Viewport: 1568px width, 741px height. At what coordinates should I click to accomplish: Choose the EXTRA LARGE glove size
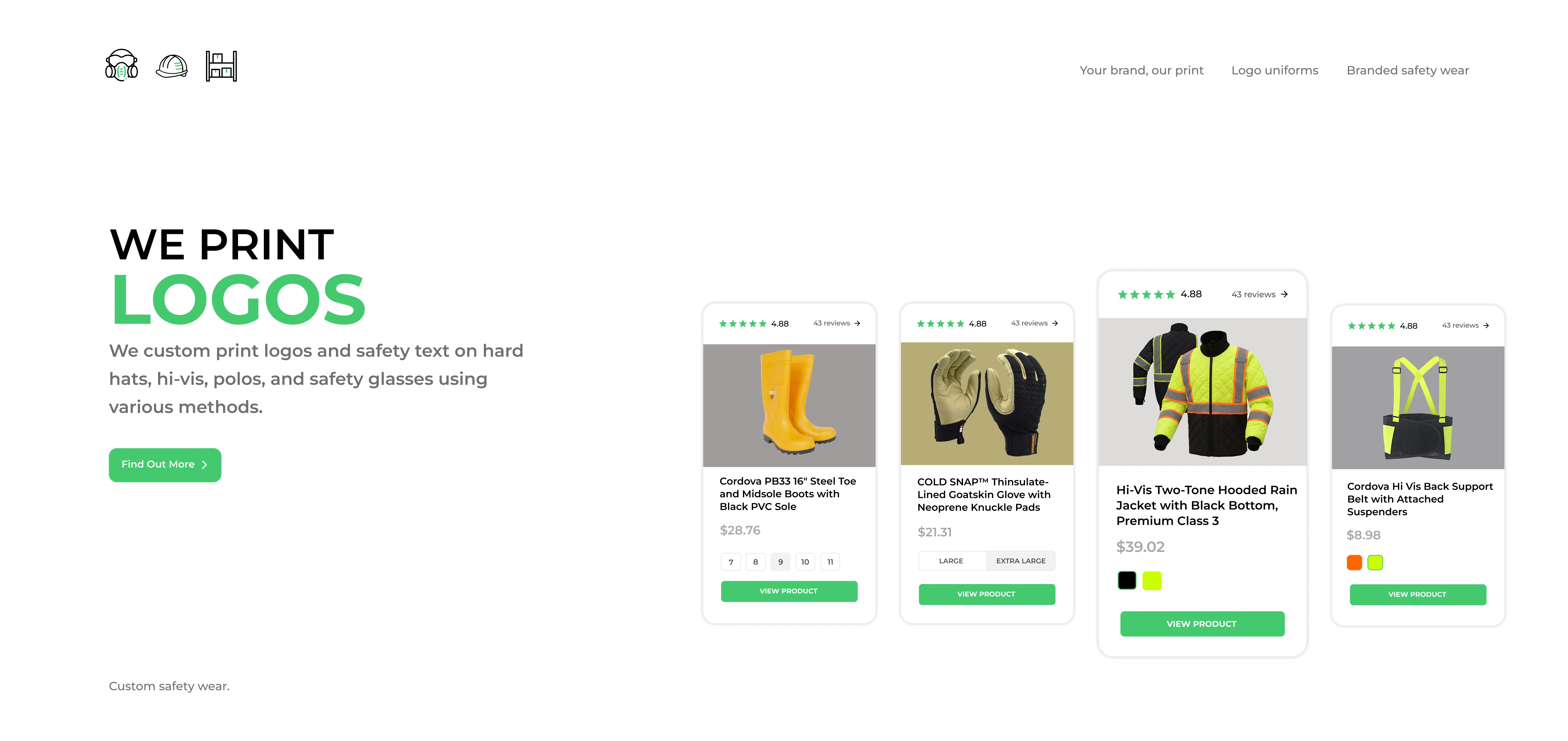(1021, 561)
